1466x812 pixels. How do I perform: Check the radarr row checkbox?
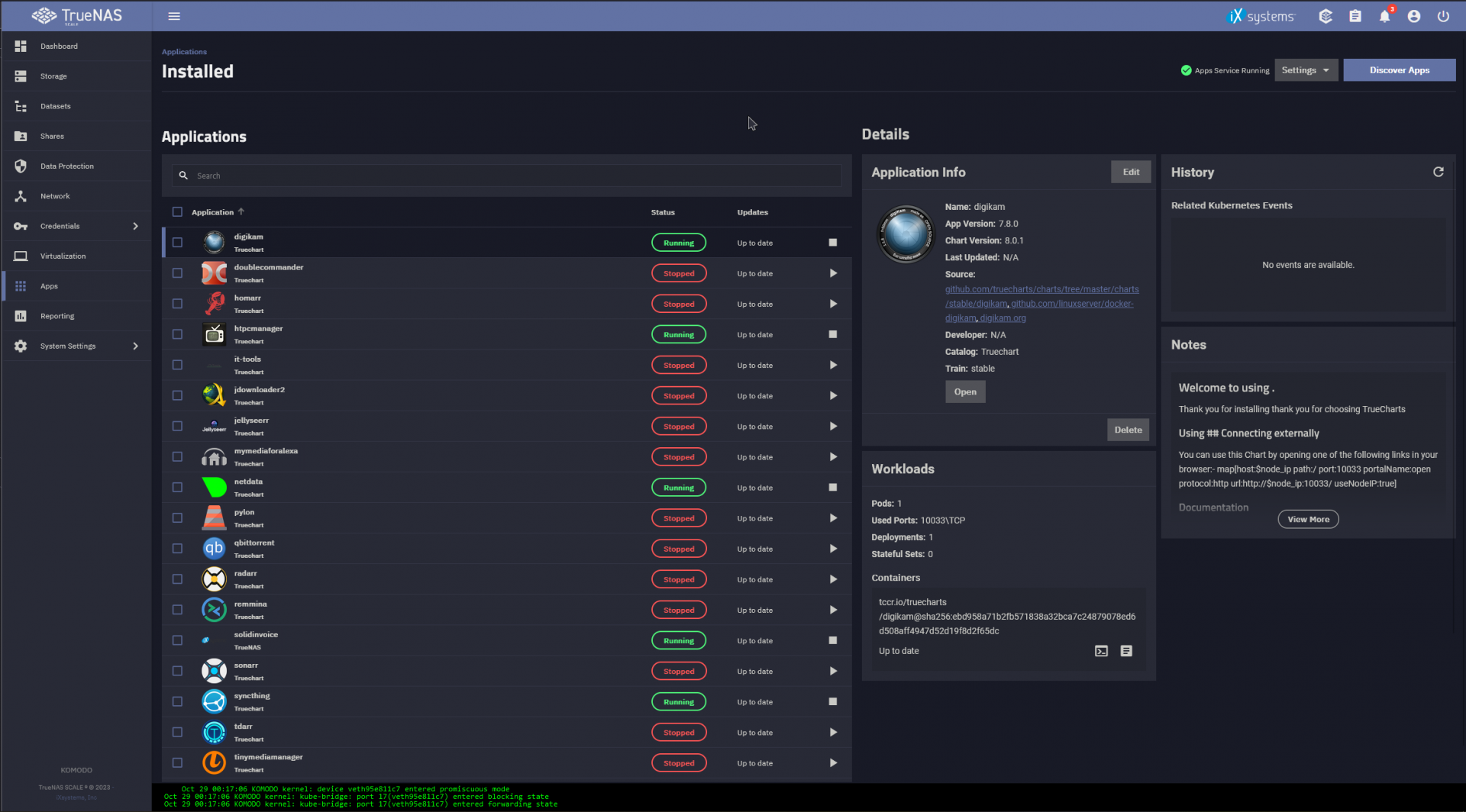177,579
